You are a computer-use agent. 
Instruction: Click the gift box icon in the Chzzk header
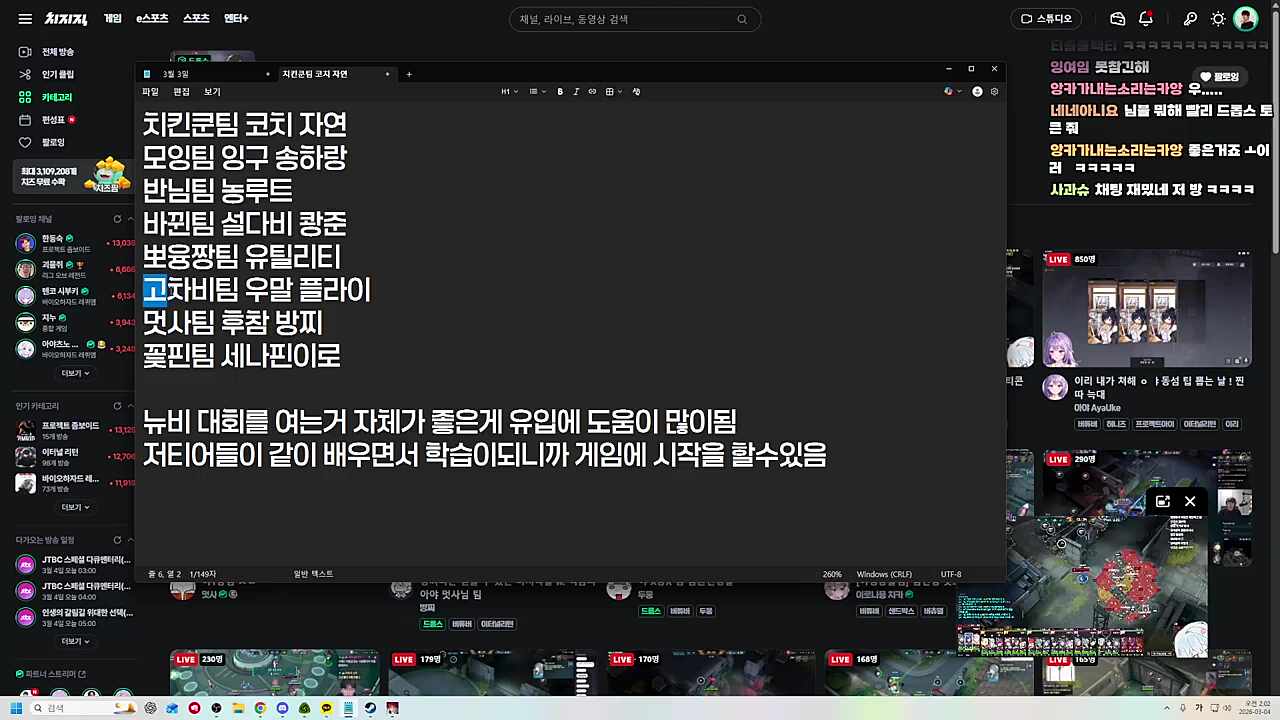[x=1117, y=18]
